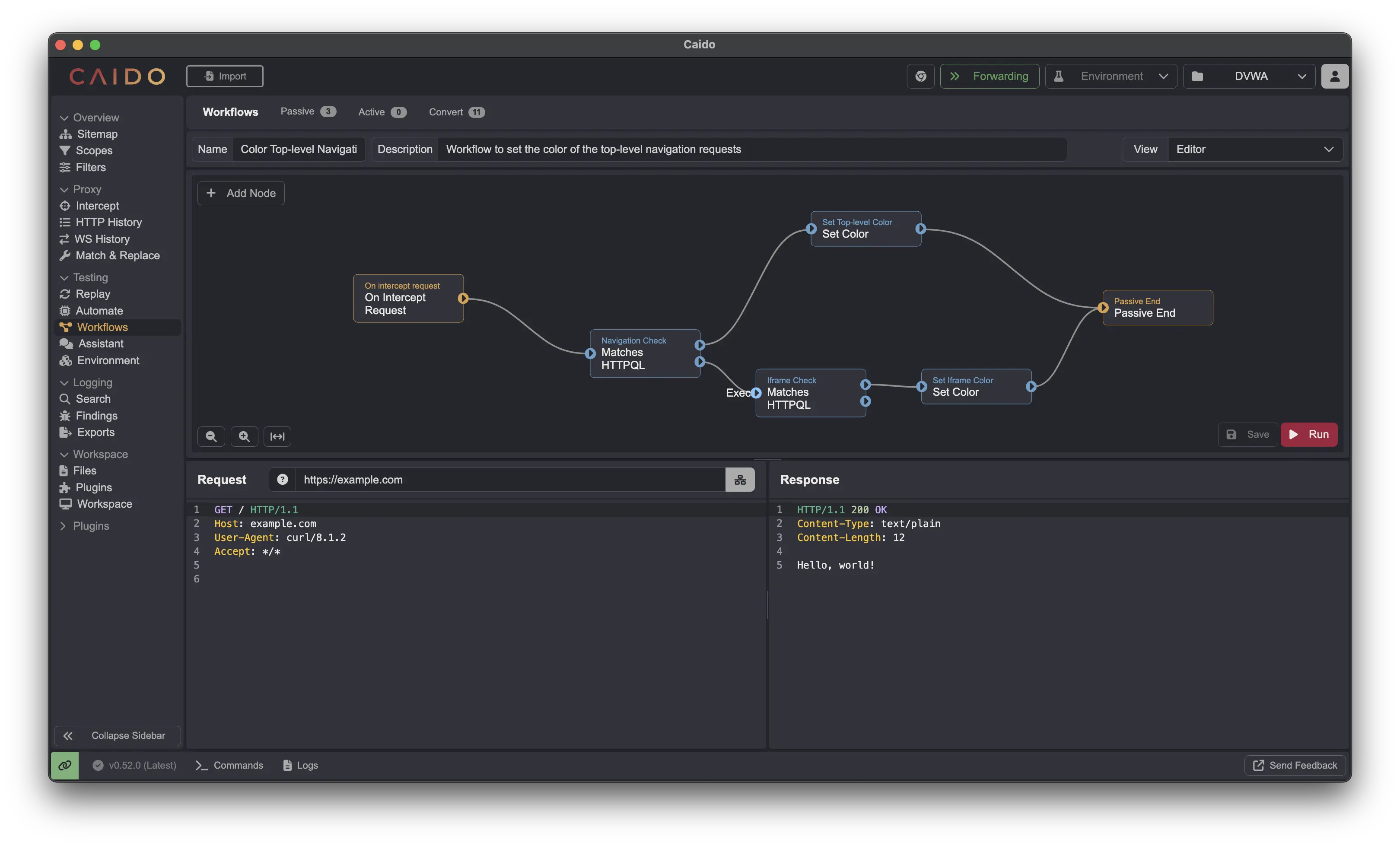Click the green link status icon

(65, 765)
